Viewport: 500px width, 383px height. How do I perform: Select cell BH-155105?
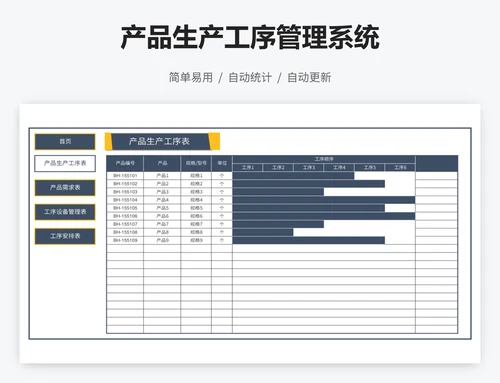pyautogui.click(x=125, y=208)
